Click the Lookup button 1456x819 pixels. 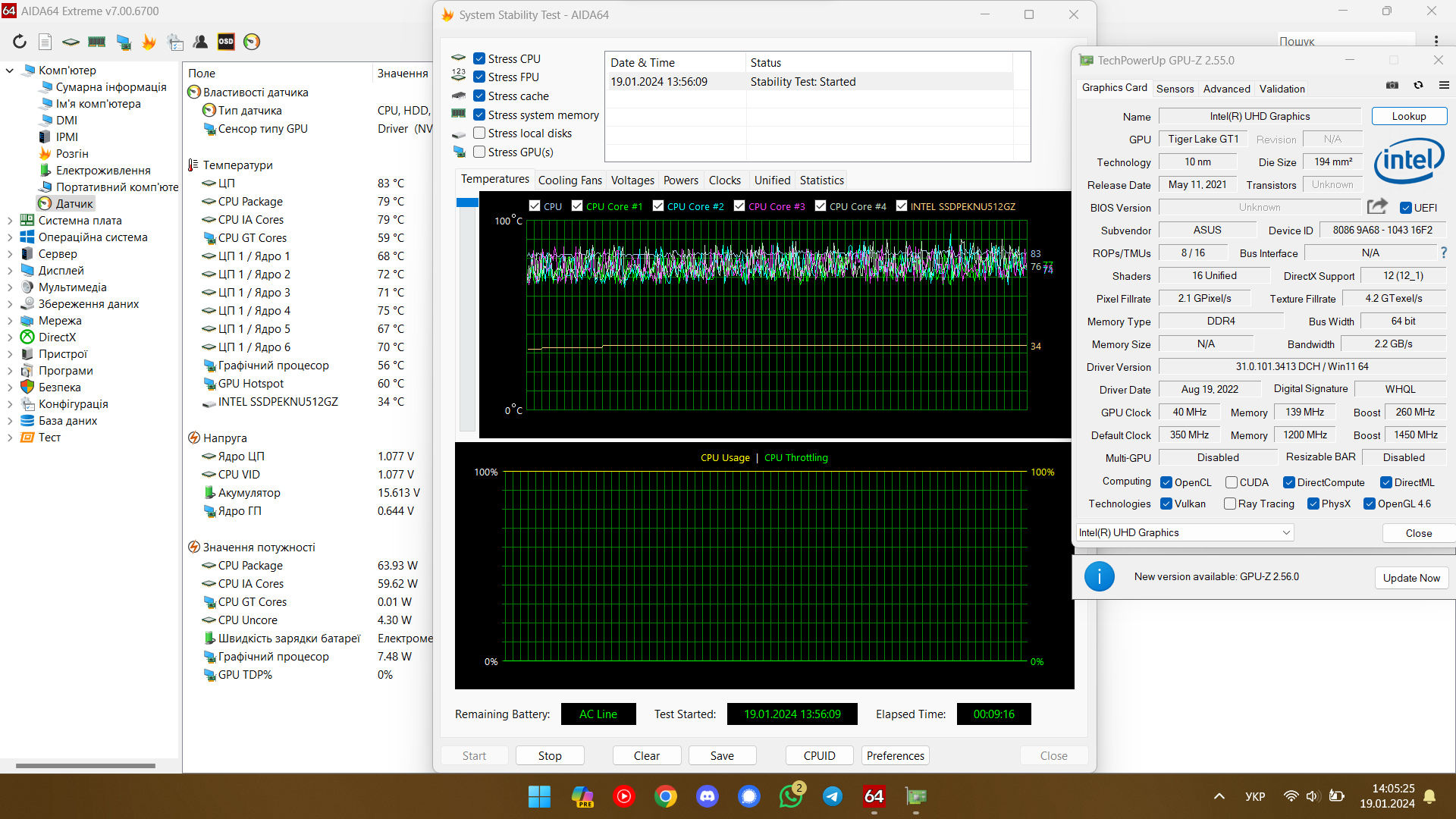tap(1408, 116)
